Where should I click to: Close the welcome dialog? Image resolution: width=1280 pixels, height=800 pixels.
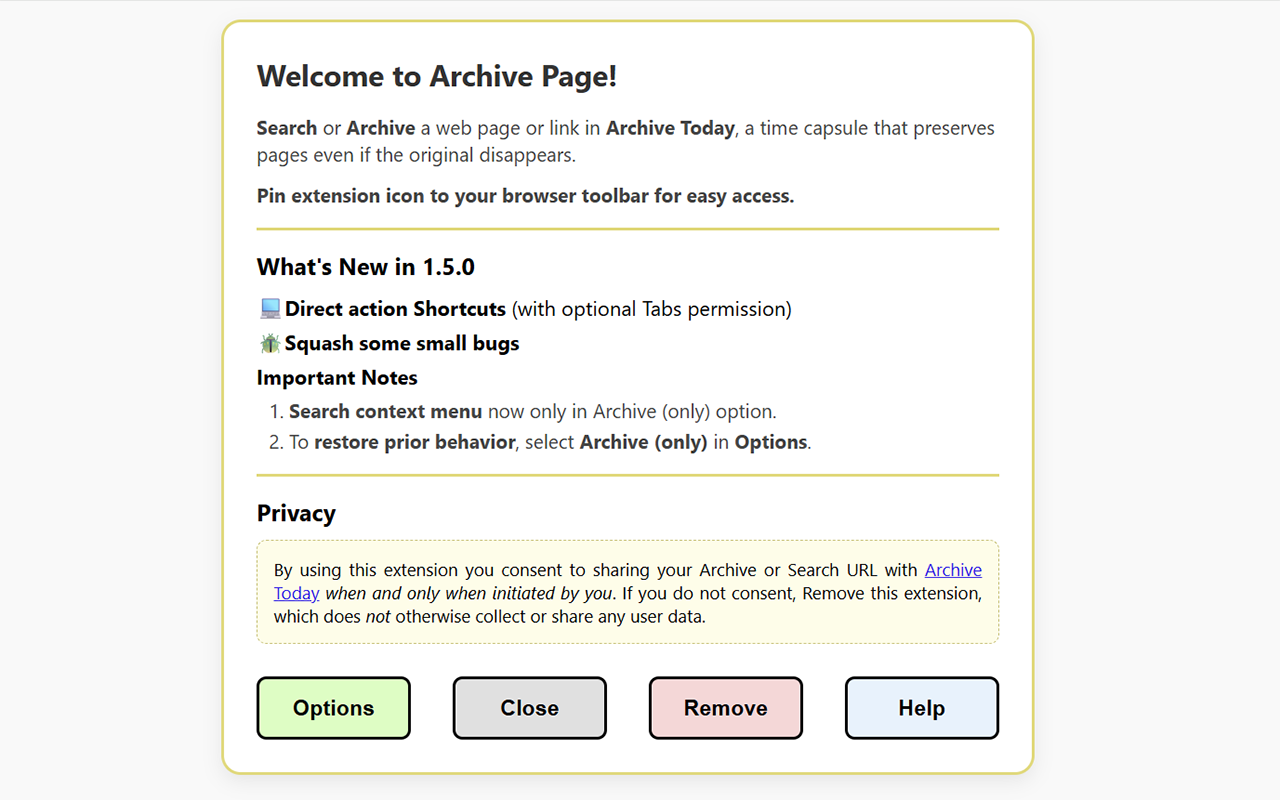click(529, 708)
